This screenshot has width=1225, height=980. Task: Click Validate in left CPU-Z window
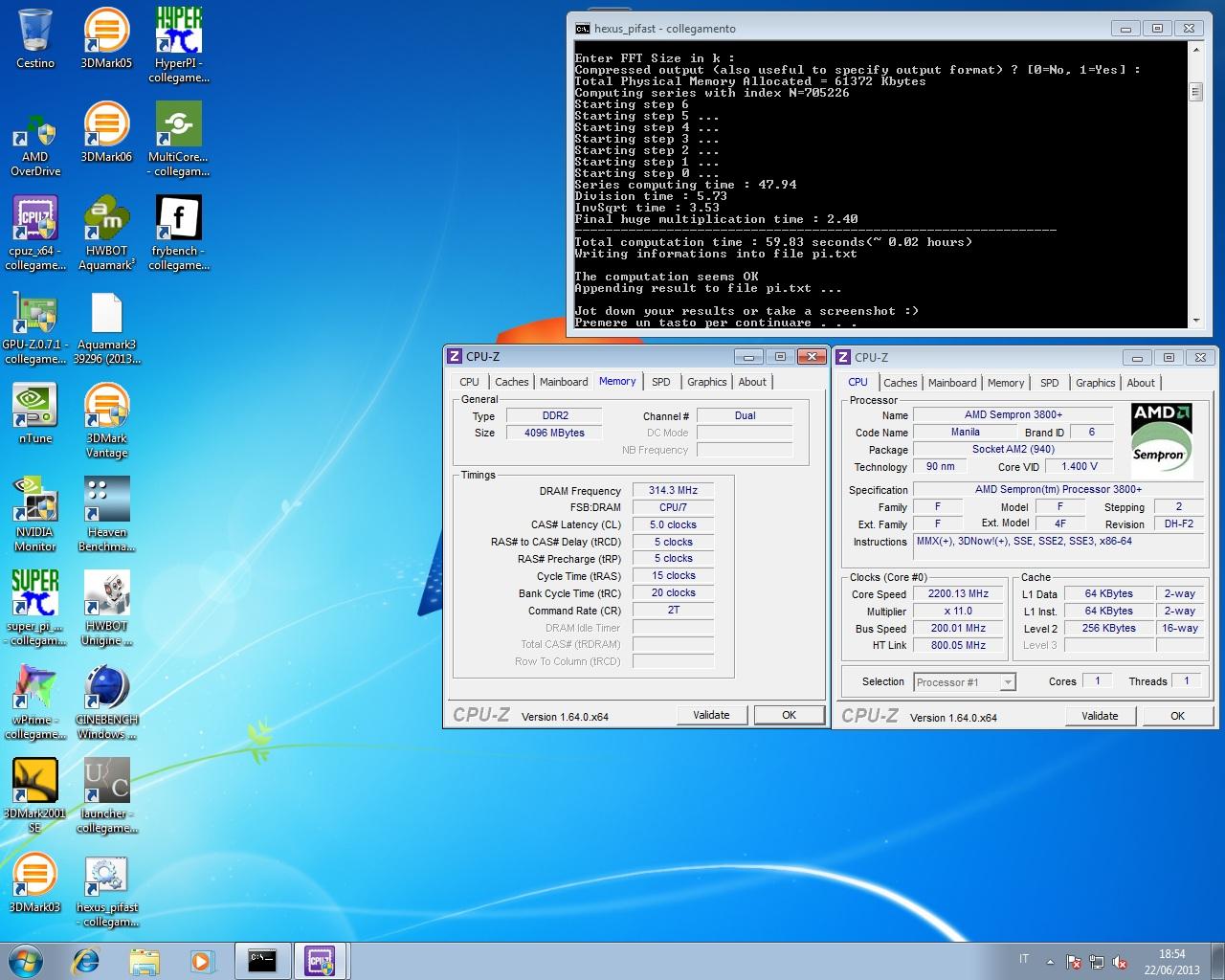point(711,715)
